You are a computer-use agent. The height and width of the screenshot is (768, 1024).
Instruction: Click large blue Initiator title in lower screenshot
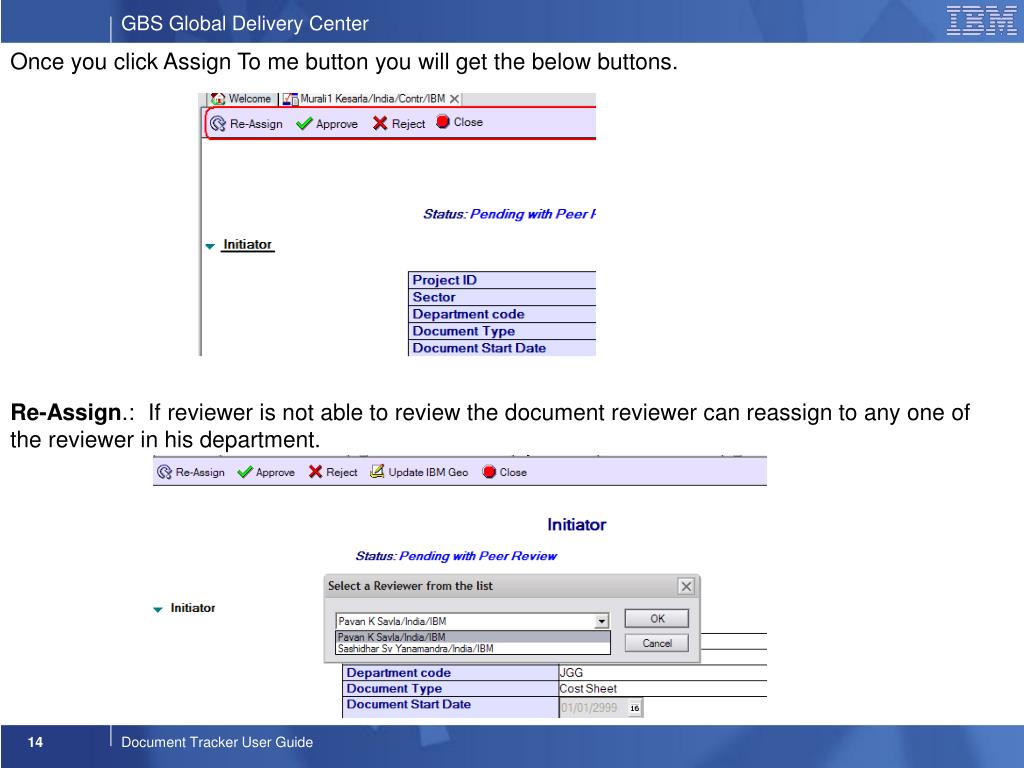click(x=577, y=524)
